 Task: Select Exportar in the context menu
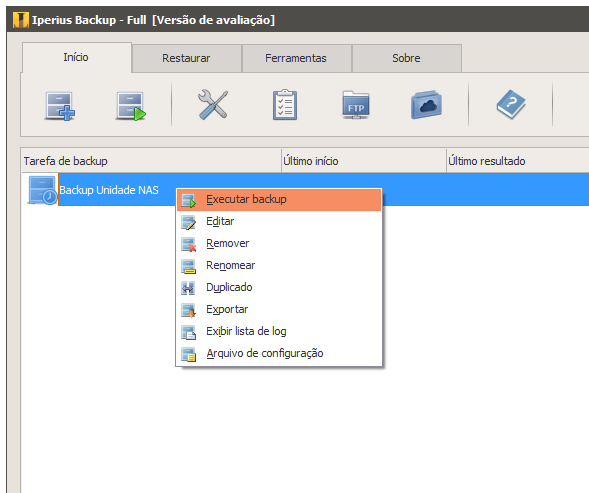[x=279, y=309]
